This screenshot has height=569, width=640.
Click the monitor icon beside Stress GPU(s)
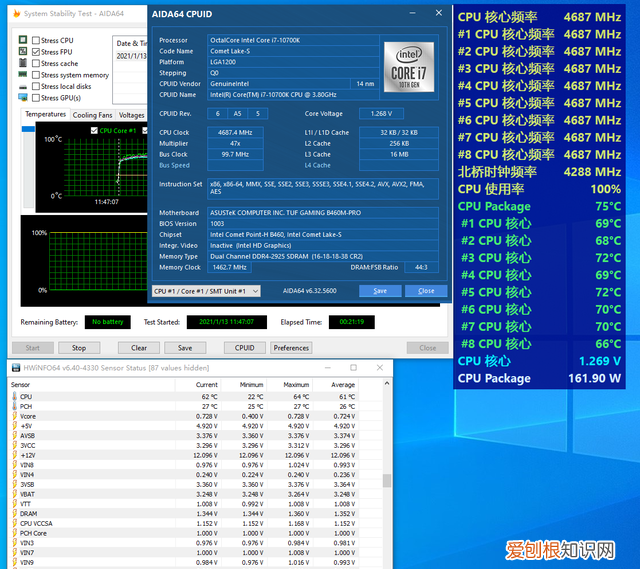[23, 98]
